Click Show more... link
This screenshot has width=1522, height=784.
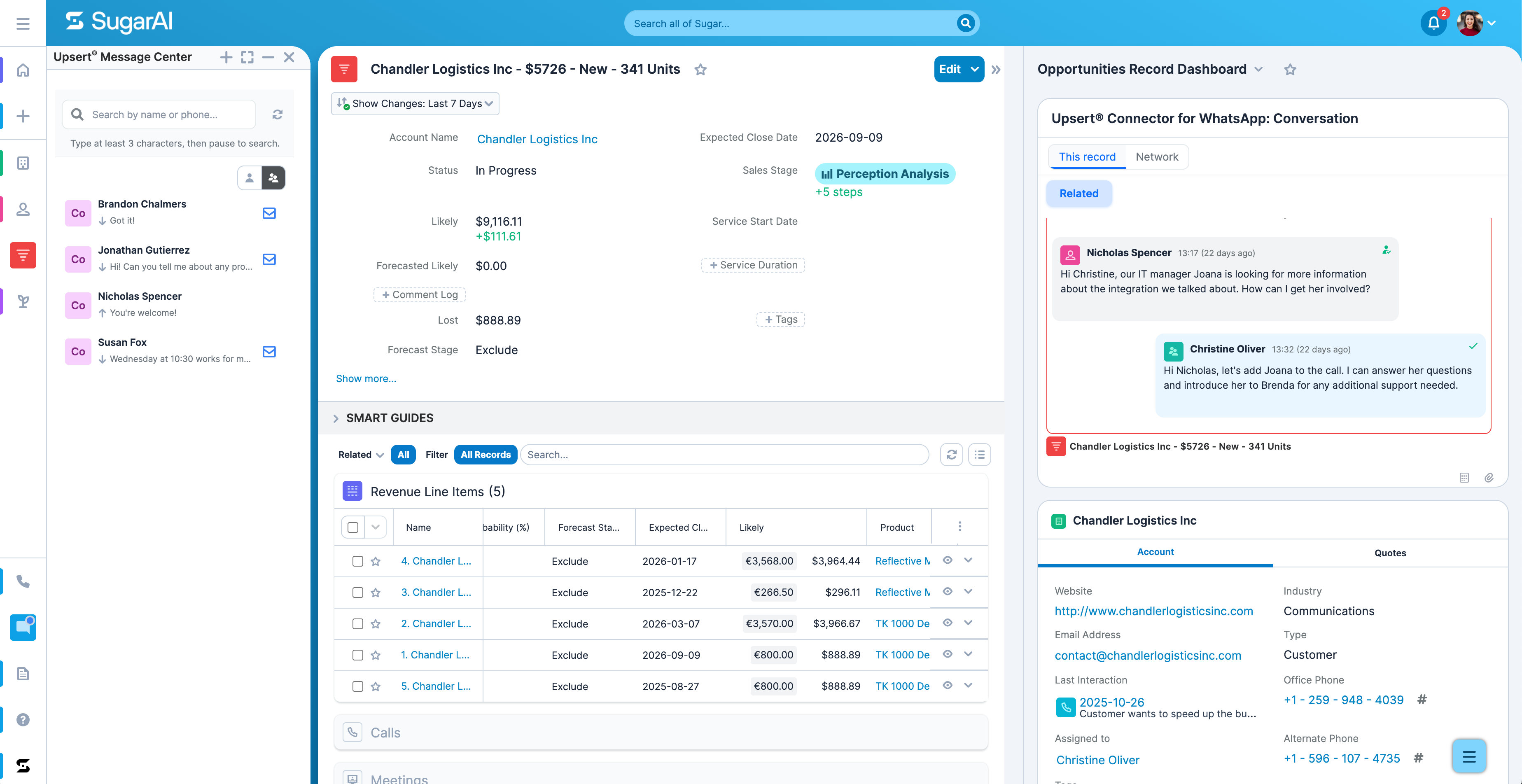click(x=366, y=378)
